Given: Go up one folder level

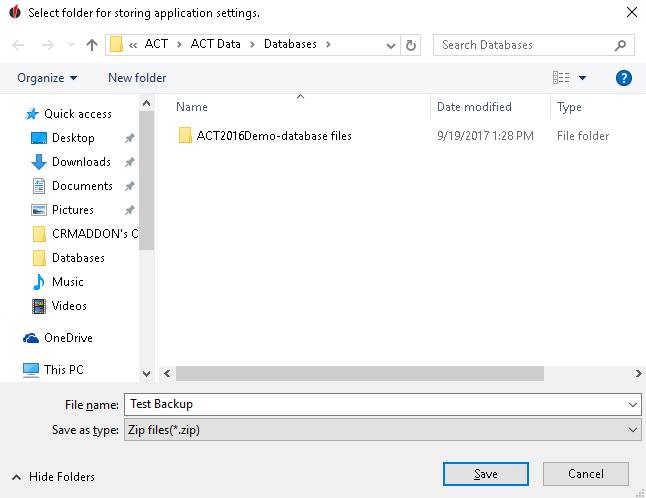Looking at the screenshot, I should coord(92,44).
